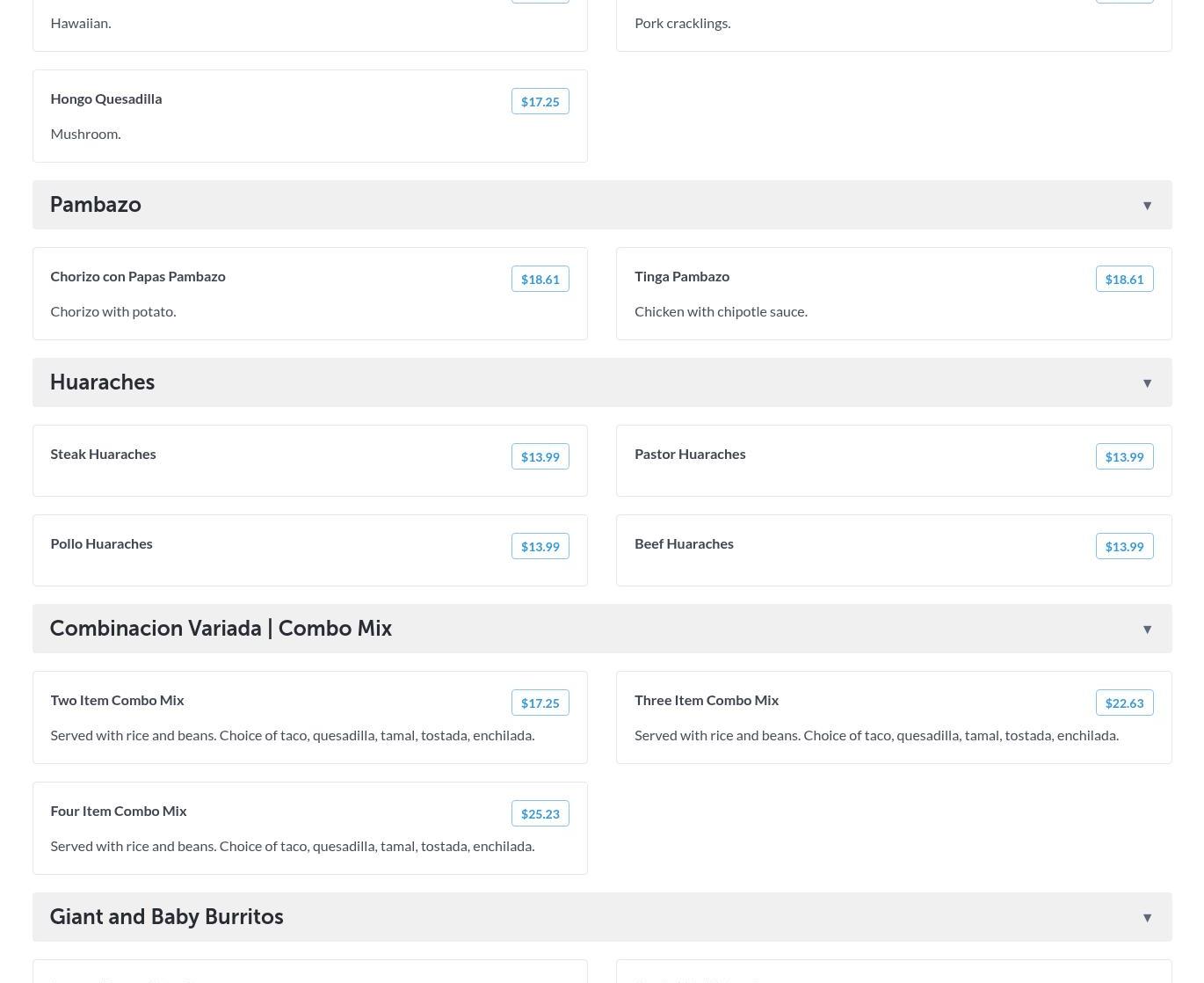Select Beef Huaraches price button
This screenshot has width=1204, height=983.
[1124, 546]
